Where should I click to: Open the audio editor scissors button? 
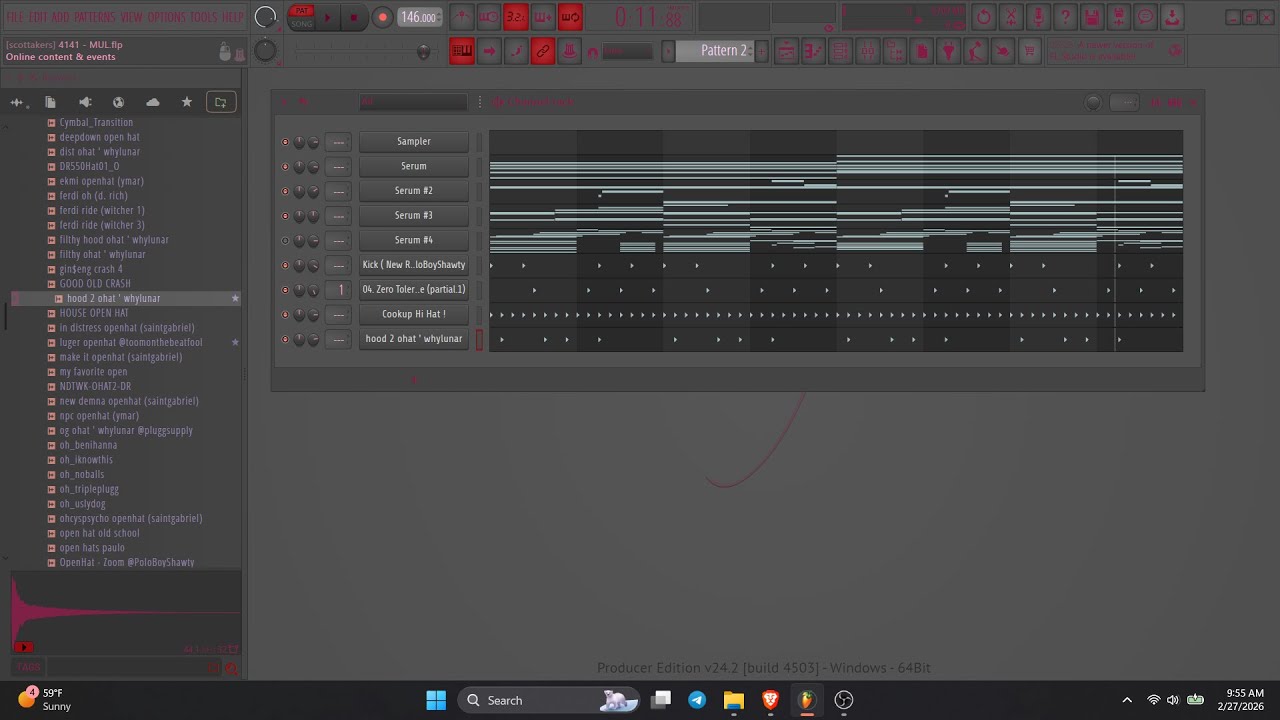point(1011,17)
